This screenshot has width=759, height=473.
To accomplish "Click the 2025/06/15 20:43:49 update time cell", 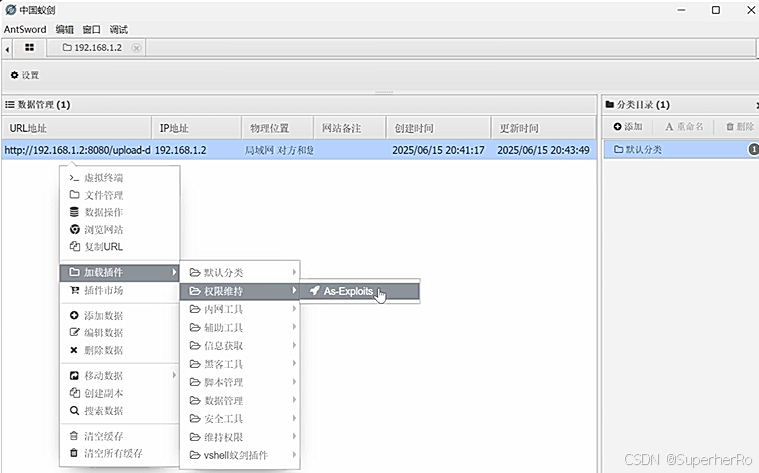I will tap(543, 150).
